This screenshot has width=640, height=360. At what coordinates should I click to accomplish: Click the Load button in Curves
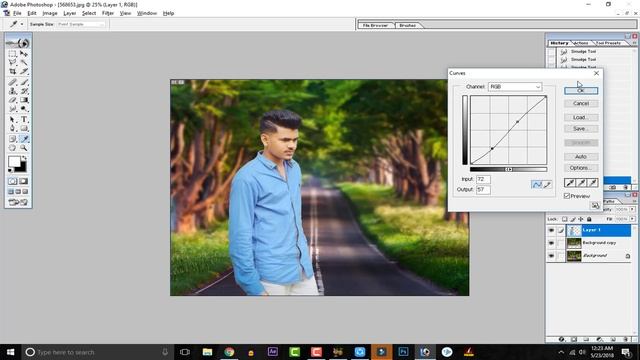(581, 117)
